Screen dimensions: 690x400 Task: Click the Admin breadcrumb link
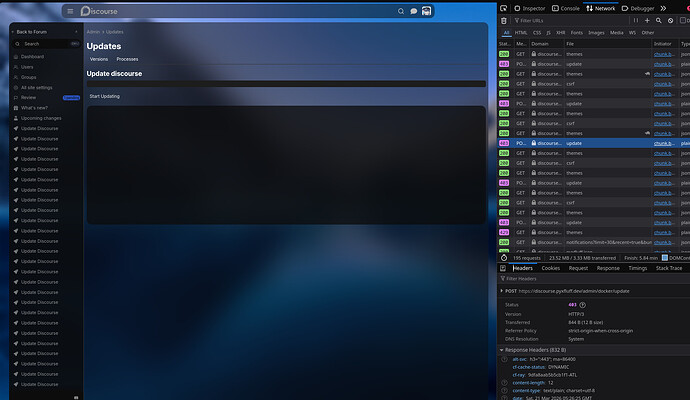(93, 32)
